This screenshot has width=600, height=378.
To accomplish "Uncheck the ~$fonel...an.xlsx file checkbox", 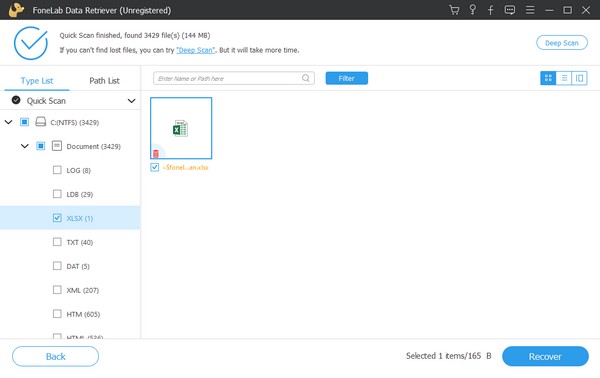I will (x=155, y=167).
